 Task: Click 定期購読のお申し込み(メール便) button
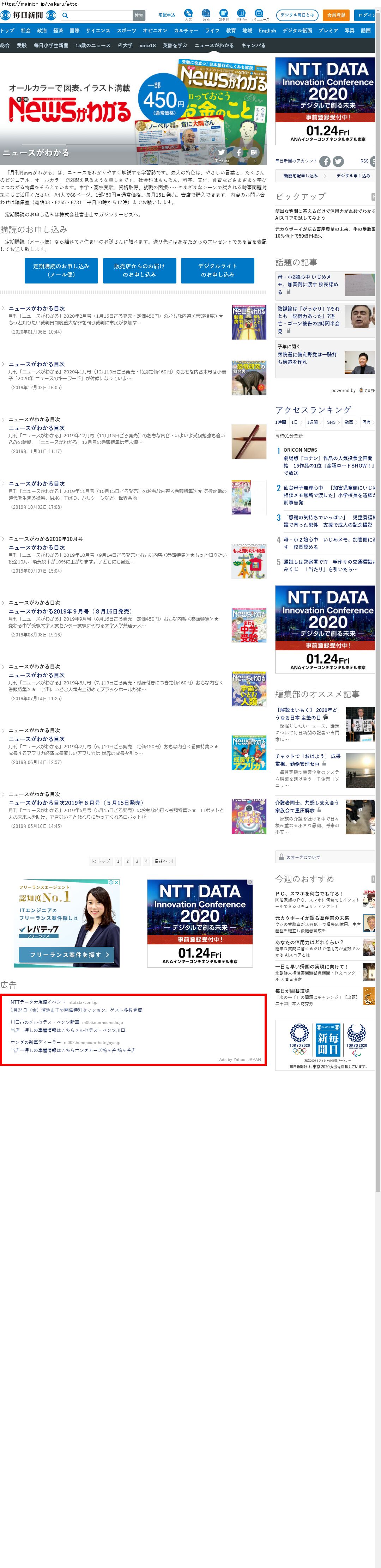(x=61, y=270)
